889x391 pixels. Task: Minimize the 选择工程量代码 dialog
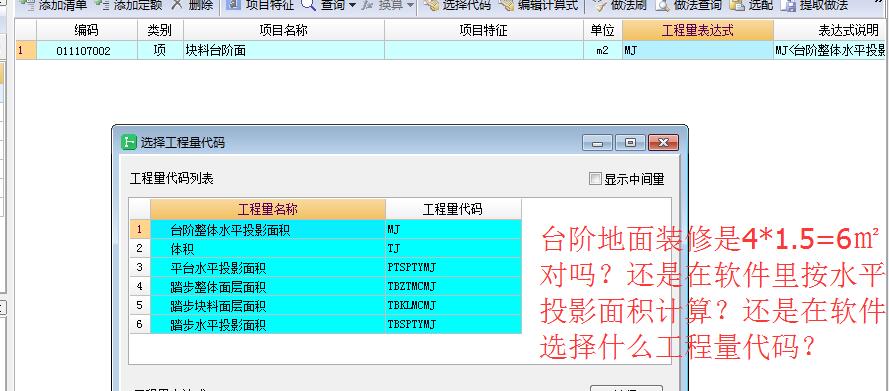click(x=598, y=143)
